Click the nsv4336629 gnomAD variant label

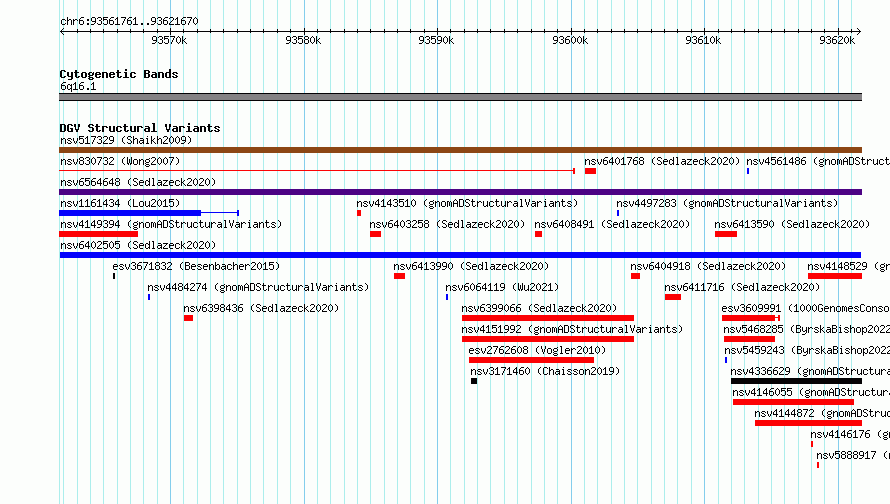810,371
